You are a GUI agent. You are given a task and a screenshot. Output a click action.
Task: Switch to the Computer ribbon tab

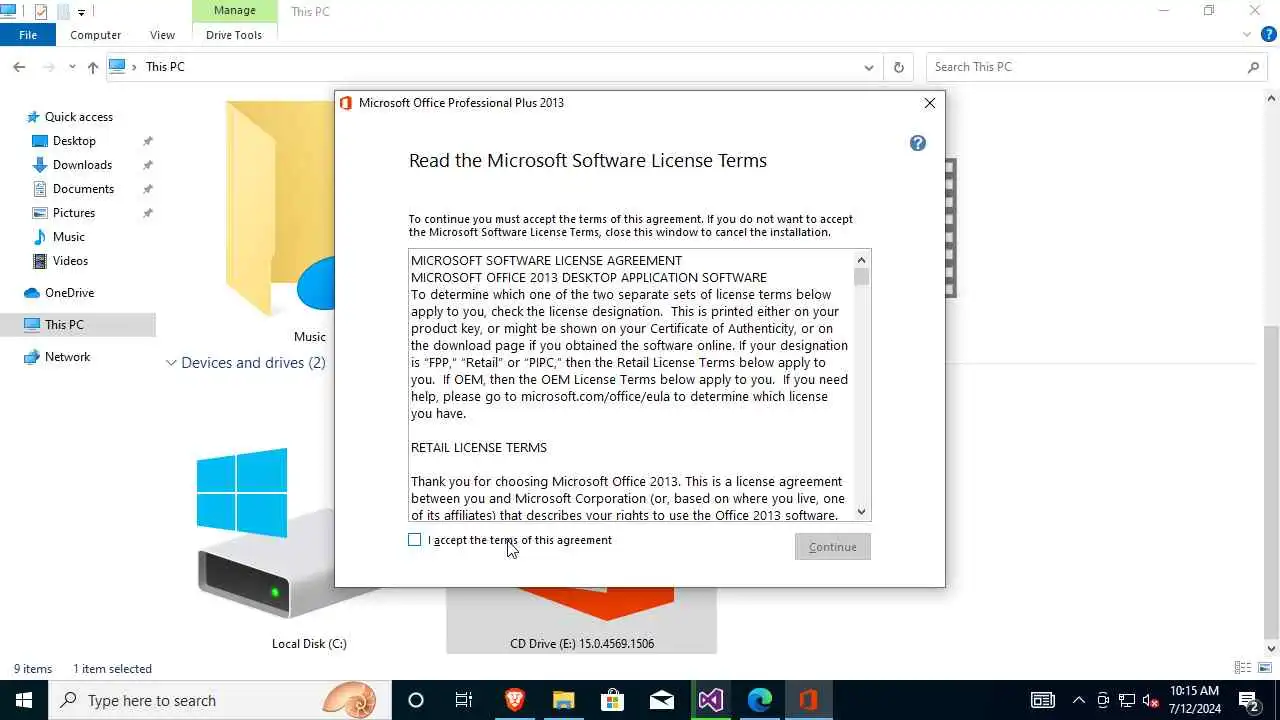tap(96, 35)
